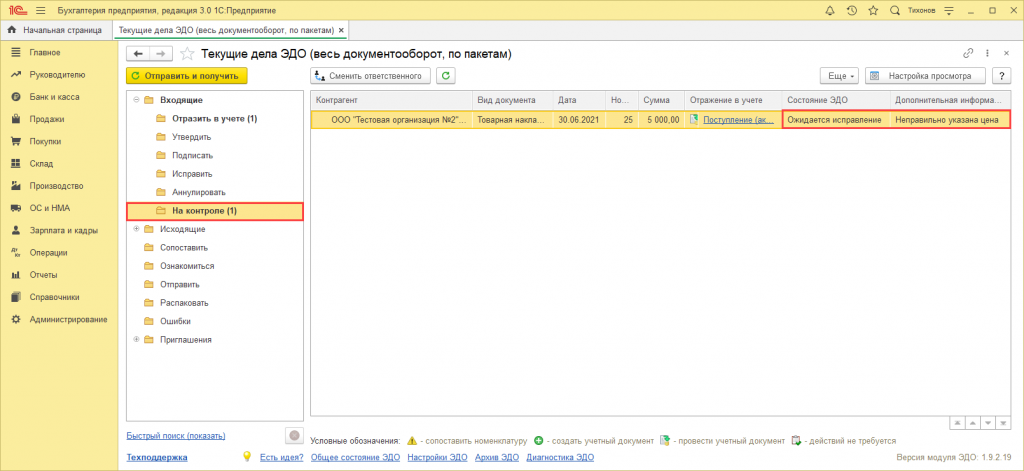The width and height of the screenshot is (1024, 471).
Task: Expand the Приглашения tree node
Action: tap(136, 340)
